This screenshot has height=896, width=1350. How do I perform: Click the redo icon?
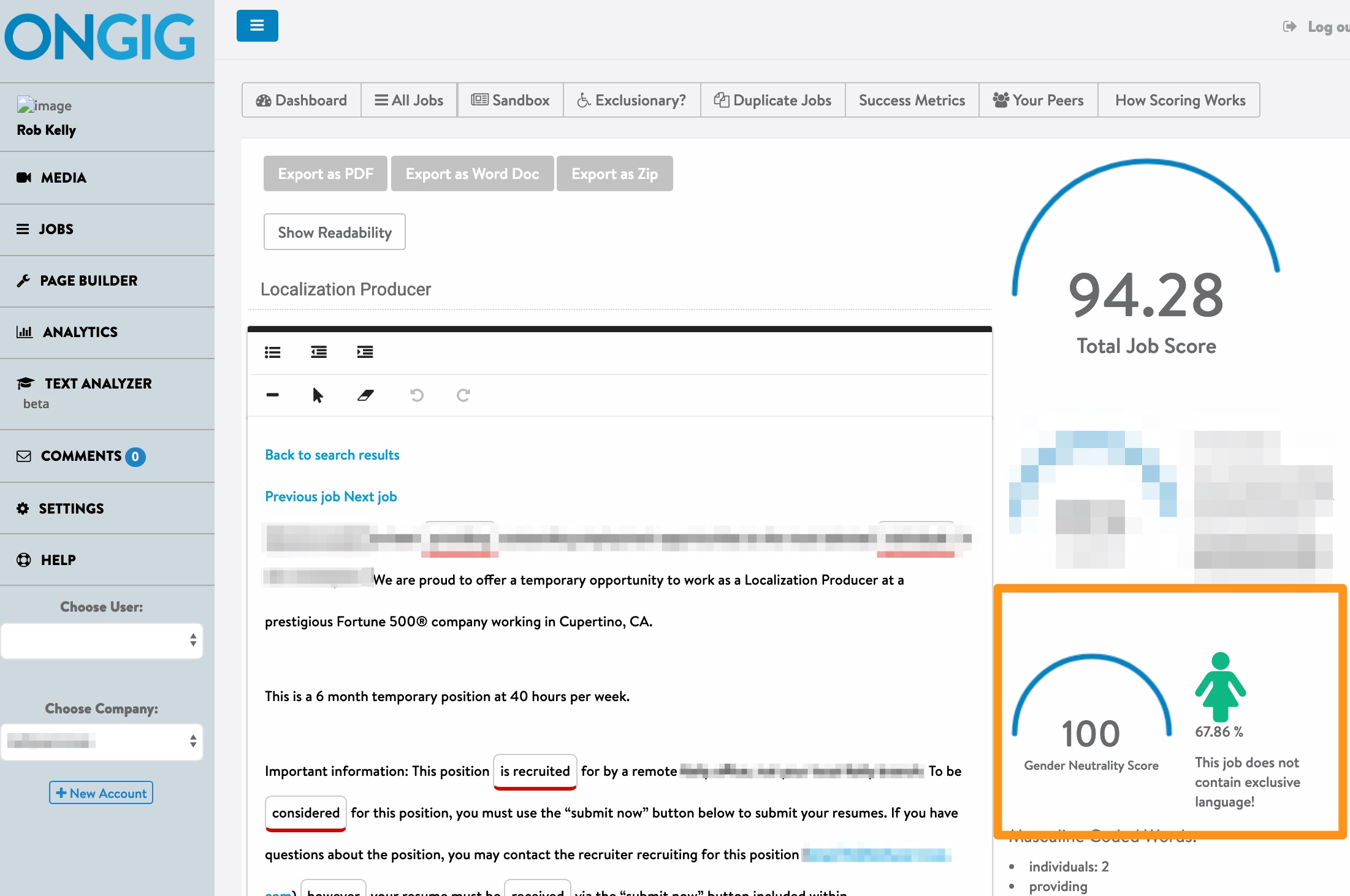click(x=462, y=394)
